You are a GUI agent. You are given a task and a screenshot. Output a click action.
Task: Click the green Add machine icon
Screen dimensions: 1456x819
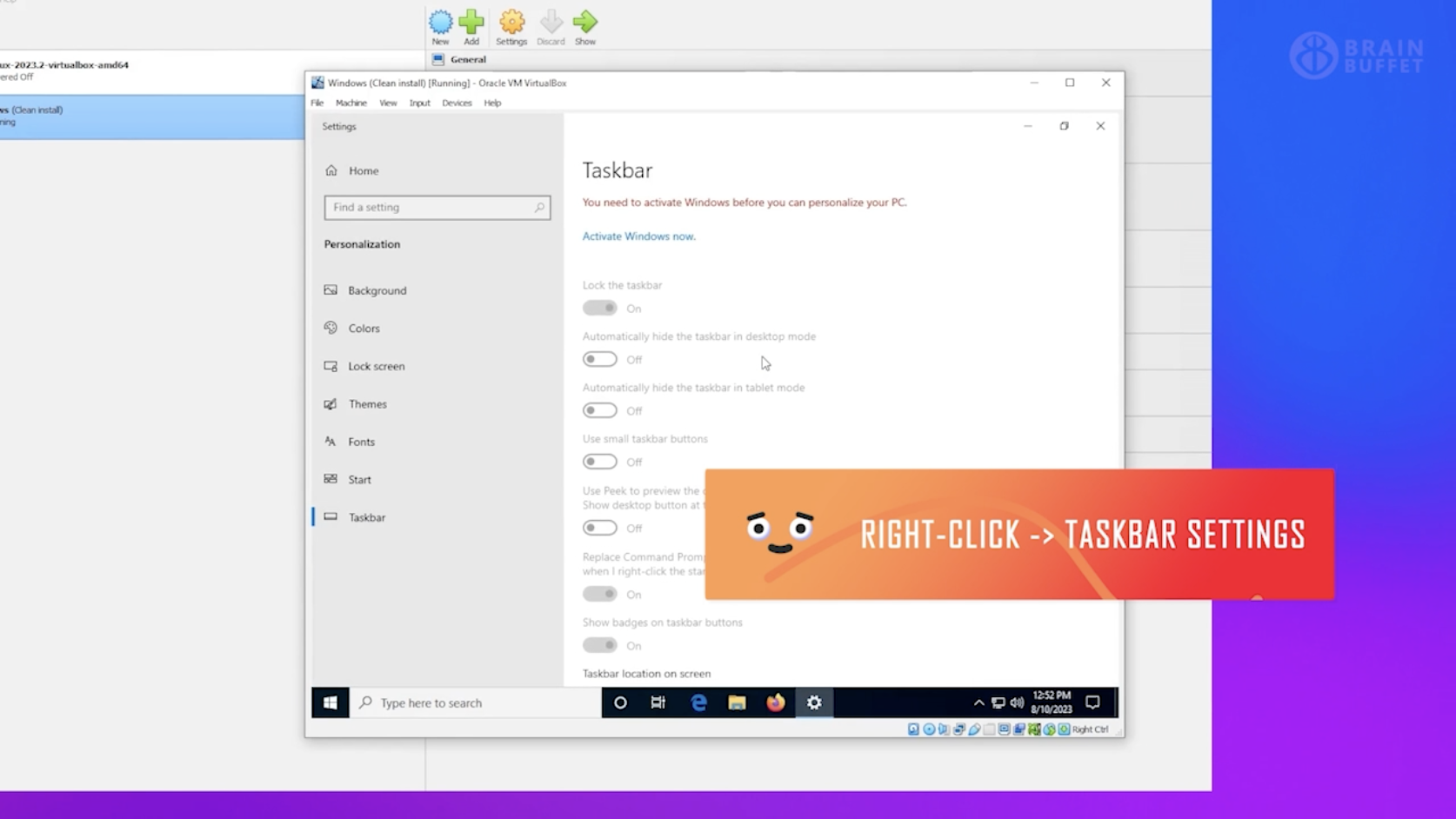coord(471,24)
